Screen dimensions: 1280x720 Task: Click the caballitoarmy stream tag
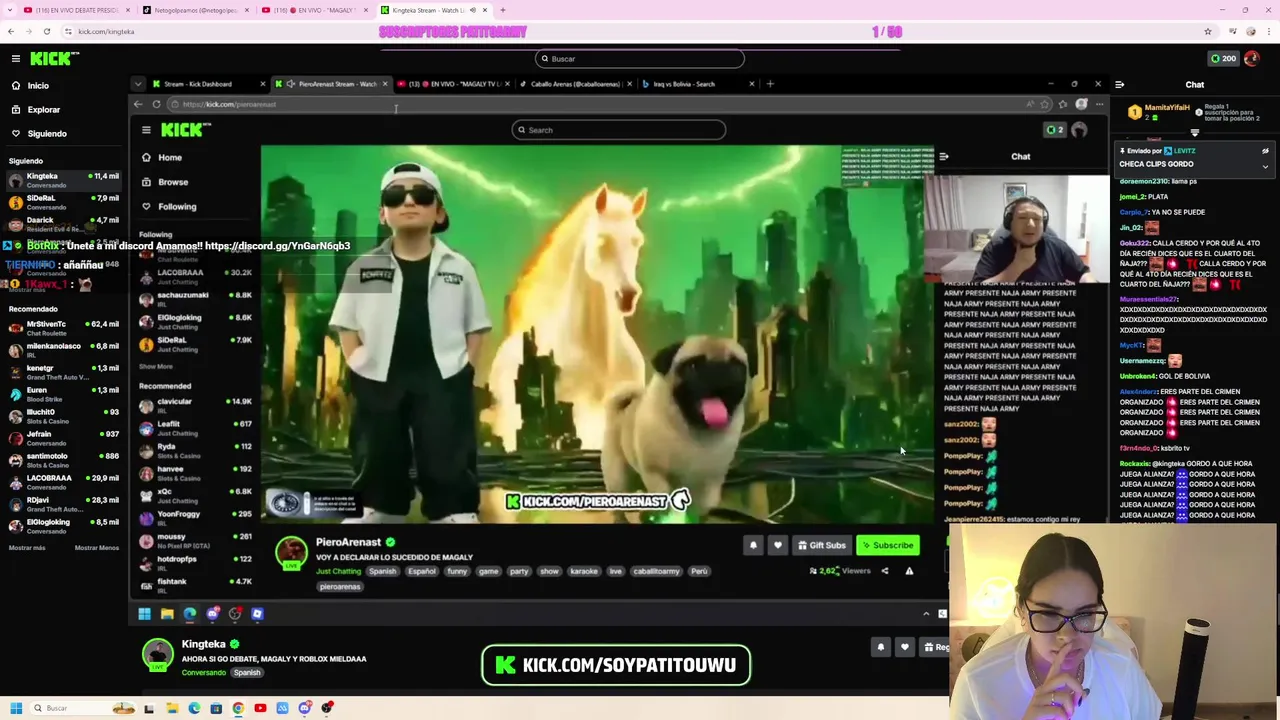pos(657,571)
